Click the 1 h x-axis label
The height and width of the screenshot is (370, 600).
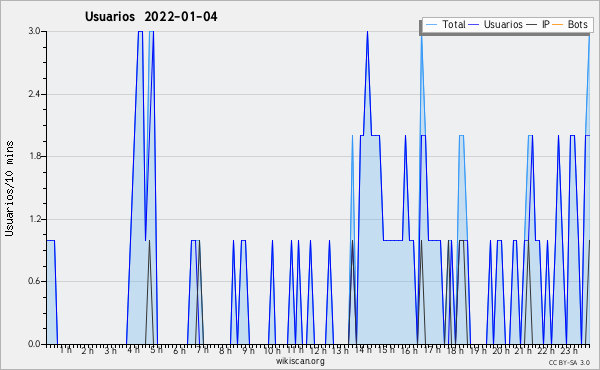point(65,350)
